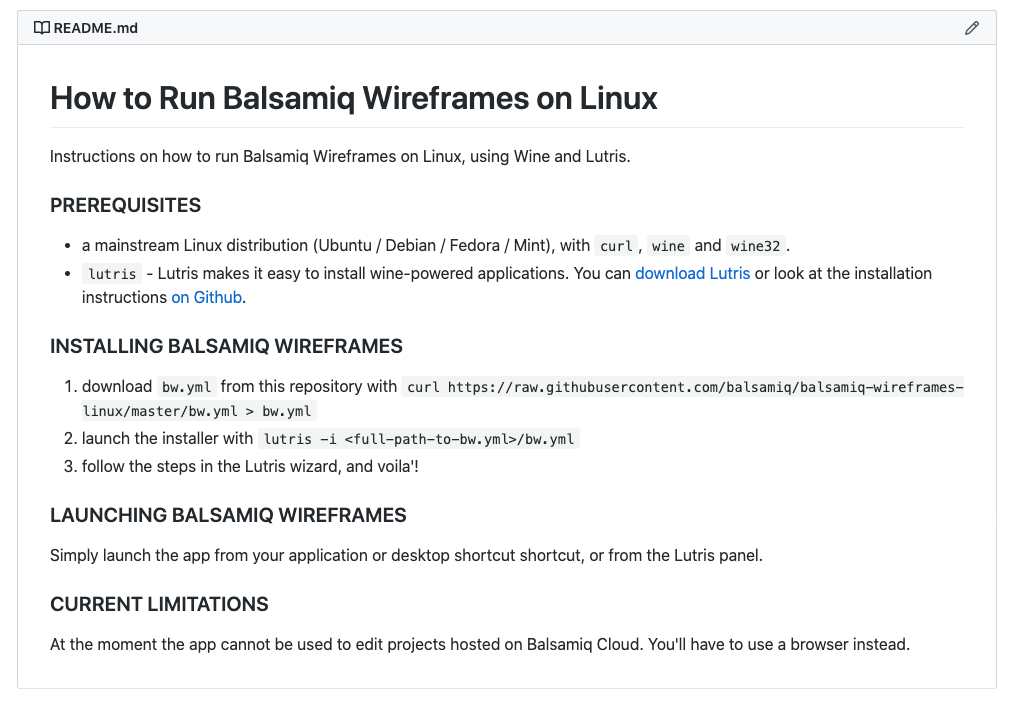Open the 'download Lutris' link
The width and height of the screenshot is (1012, 703).
point(692,273)
